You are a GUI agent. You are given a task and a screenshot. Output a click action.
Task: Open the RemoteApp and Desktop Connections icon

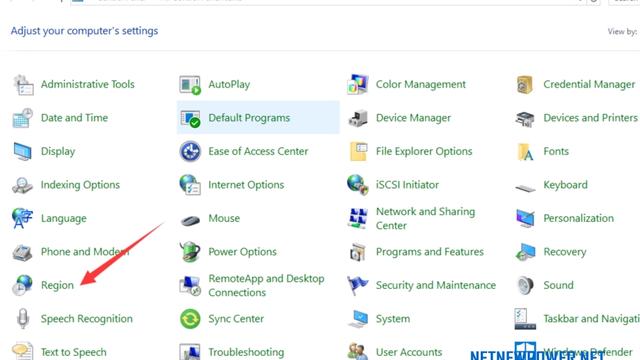[x=190, y=285]
